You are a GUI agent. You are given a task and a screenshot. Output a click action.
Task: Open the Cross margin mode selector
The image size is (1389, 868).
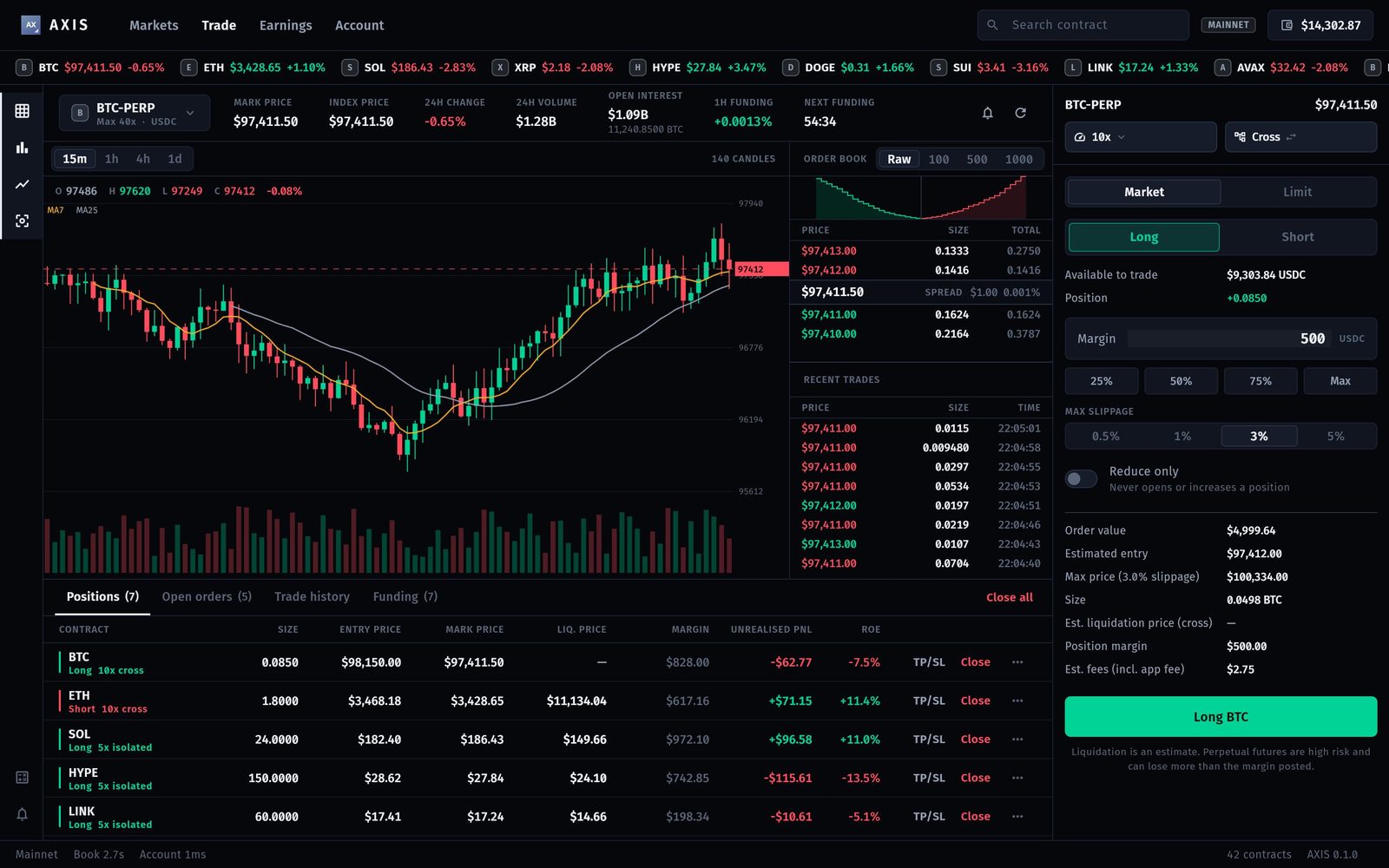(x=1300, y=137)
